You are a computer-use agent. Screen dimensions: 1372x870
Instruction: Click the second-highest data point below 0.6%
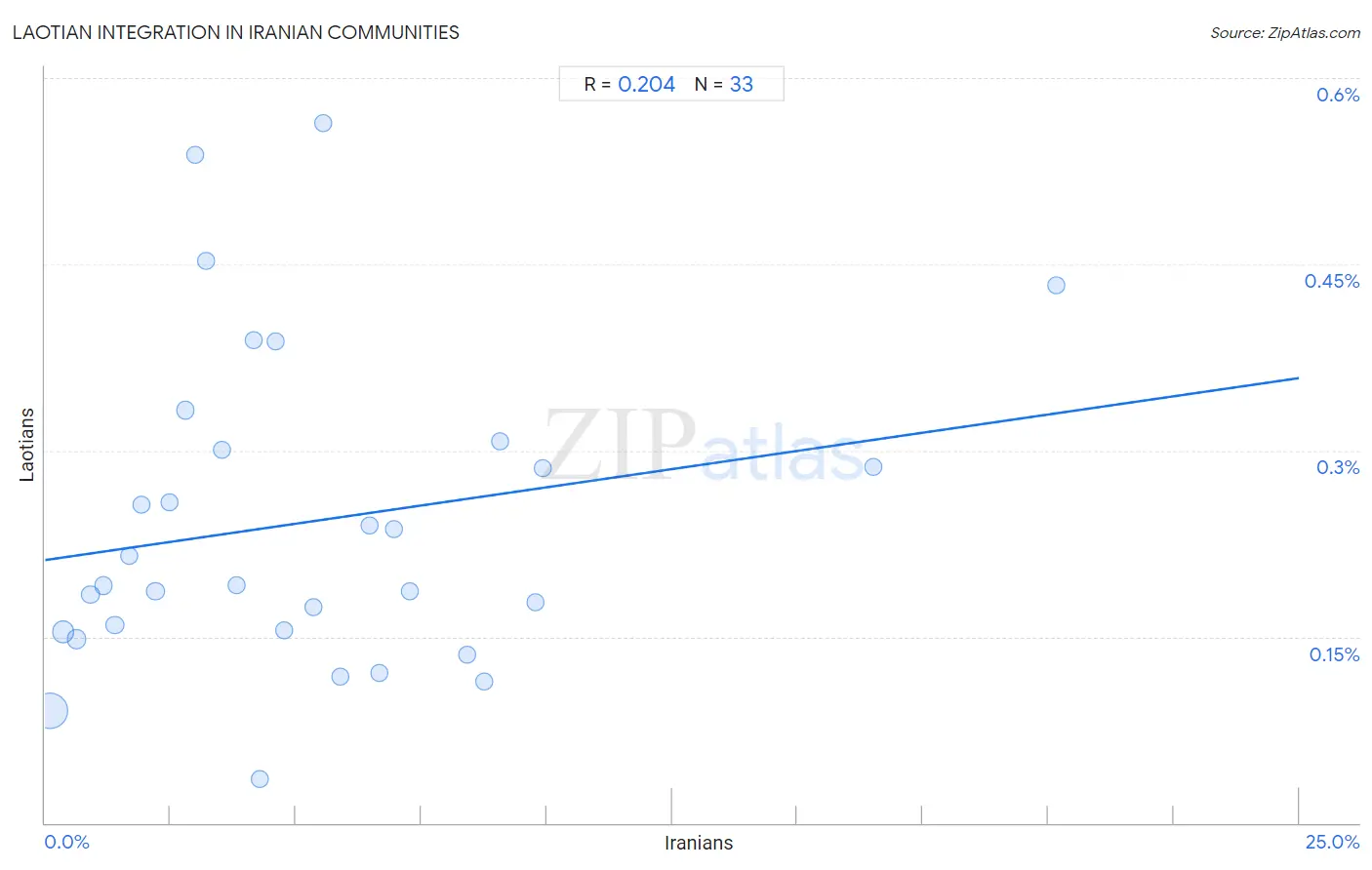coord(195,155)
